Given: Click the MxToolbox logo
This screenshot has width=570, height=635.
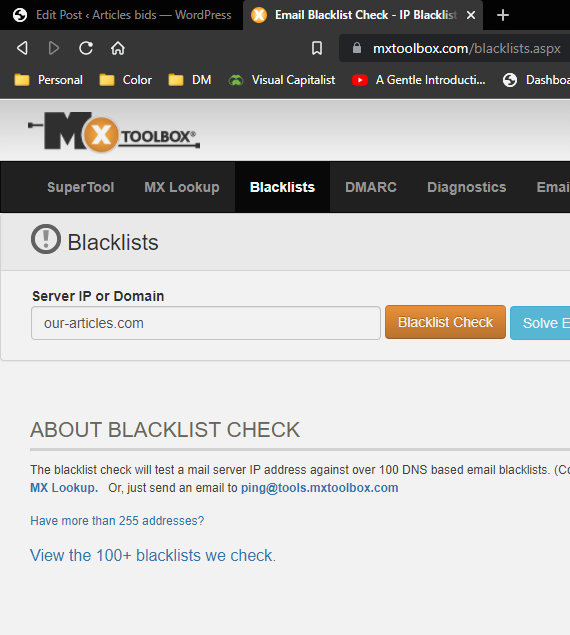Looking at the screenshot, I should 114,132.
